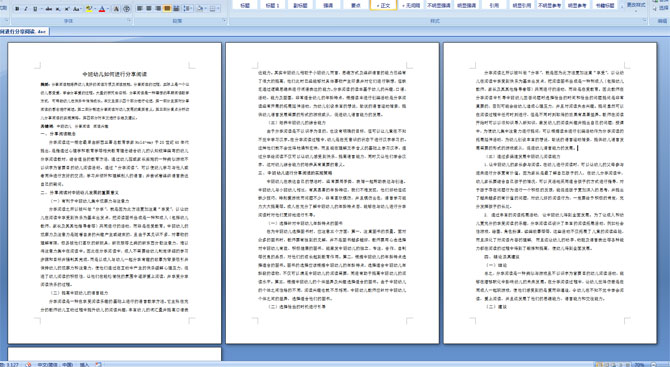Apply strikethrough to text

[49, 9]
